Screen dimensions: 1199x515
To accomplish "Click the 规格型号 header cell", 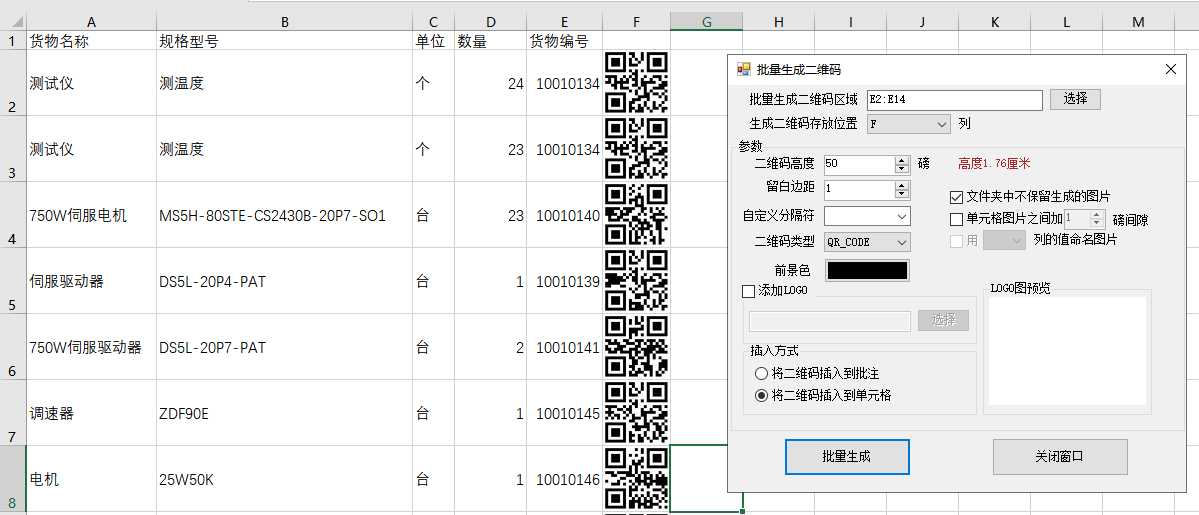I will 284,41.
